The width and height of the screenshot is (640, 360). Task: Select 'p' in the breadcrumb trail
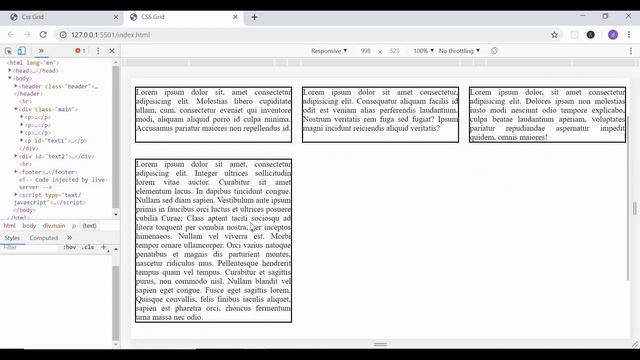tap(74, 226)
